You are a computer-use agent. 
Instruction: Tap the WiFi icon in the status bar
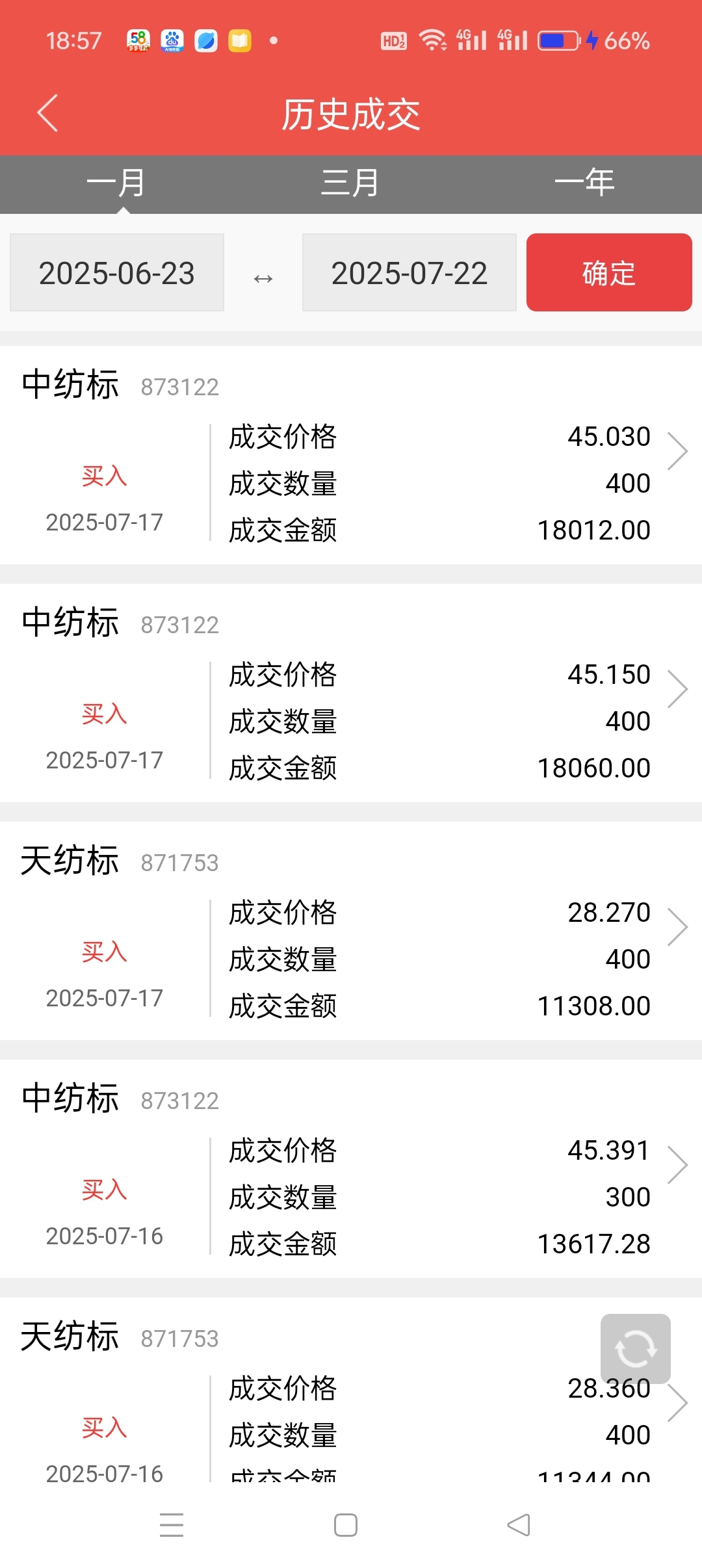pyautogui.click(x=432, y=40)
